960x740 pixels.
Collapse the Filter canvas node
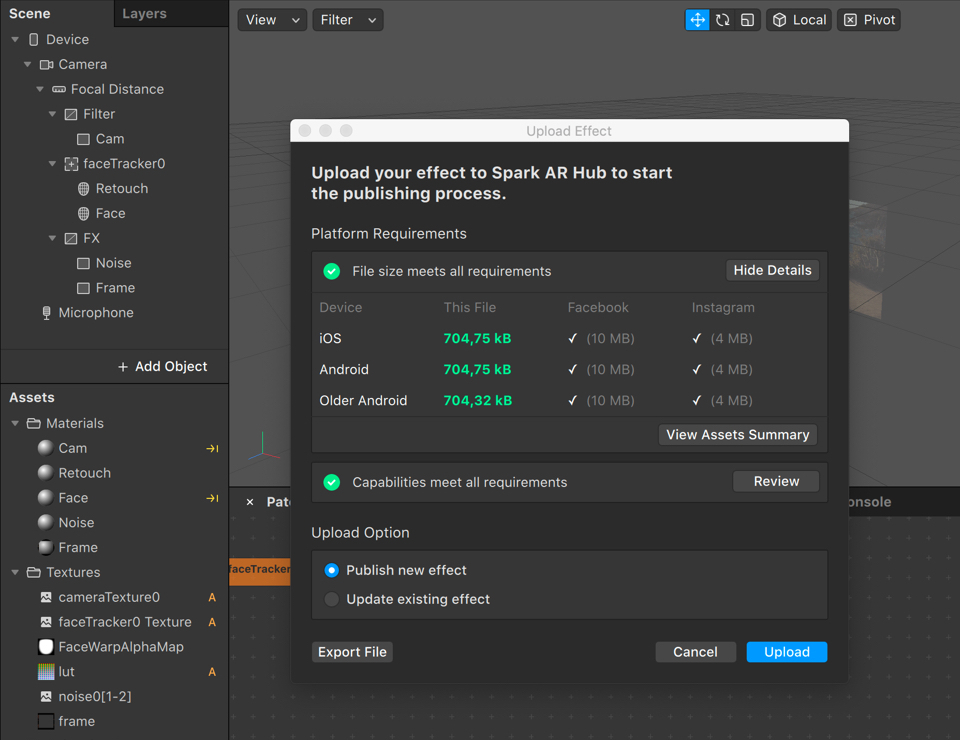coord(52,114)
